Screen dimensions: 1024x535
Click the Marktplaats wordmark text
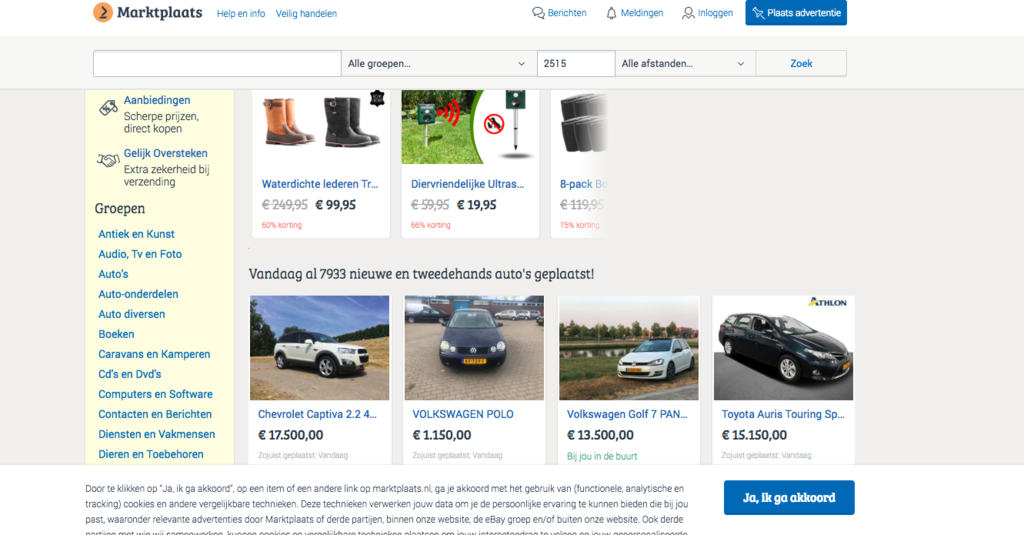[x=159, y=12]
